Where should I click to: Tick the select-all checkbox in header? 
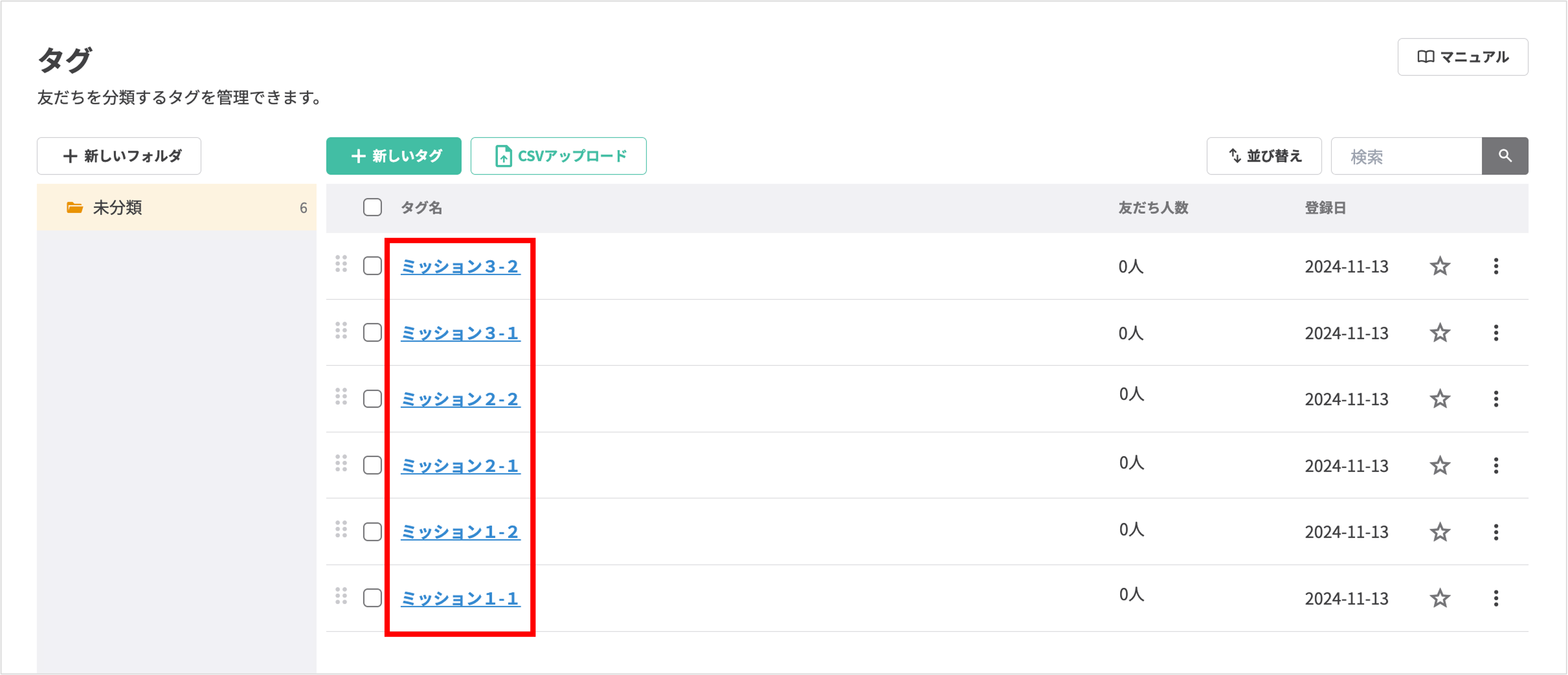tap(373, 208)
